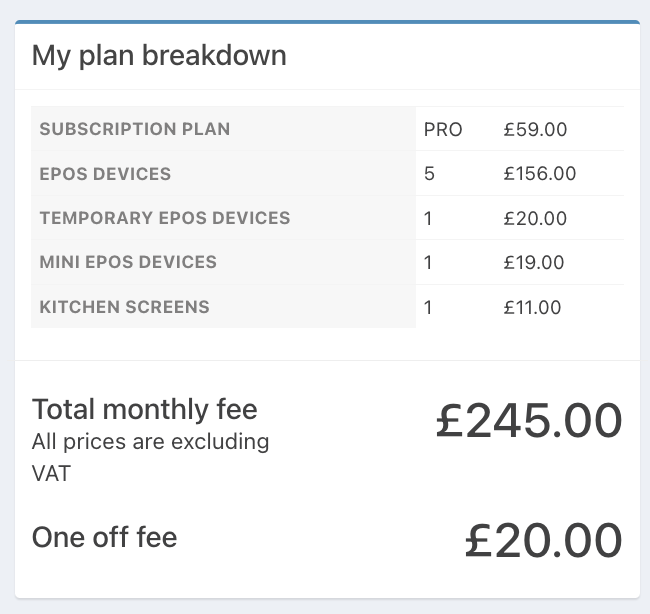The image size is (650, 614).
Task: Click the kitchen screens quantity
Action: (428, 308)
